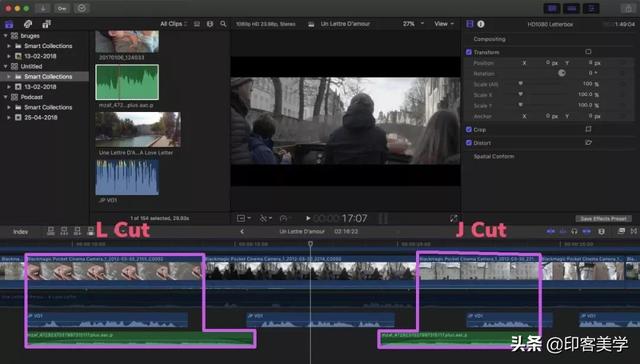This screenshot has width=640, height=364.
Task: Adjust the Scale (All) slider handle
Action: point(520,83)
